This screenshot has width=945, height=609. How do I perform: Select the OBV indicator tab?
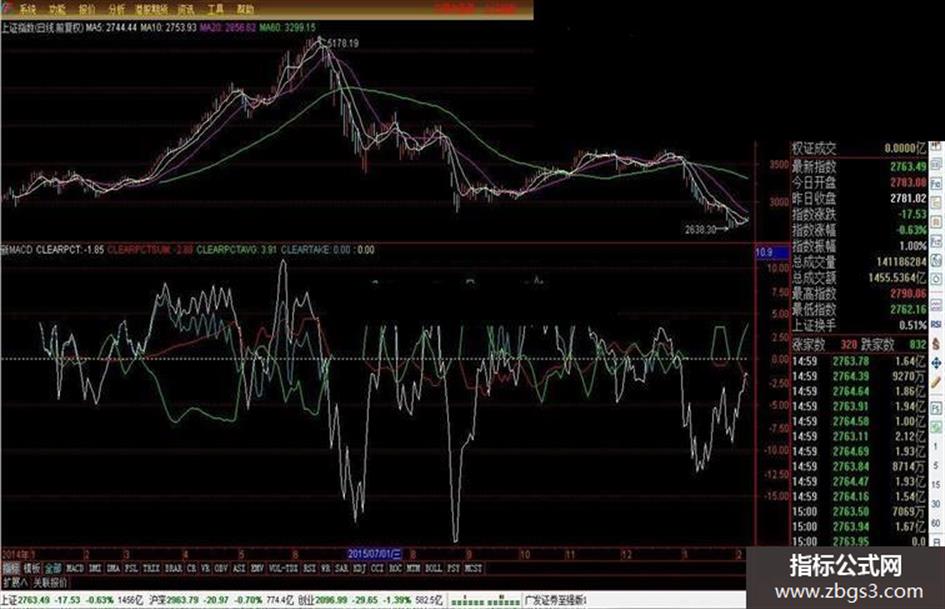tap(221, 568)
